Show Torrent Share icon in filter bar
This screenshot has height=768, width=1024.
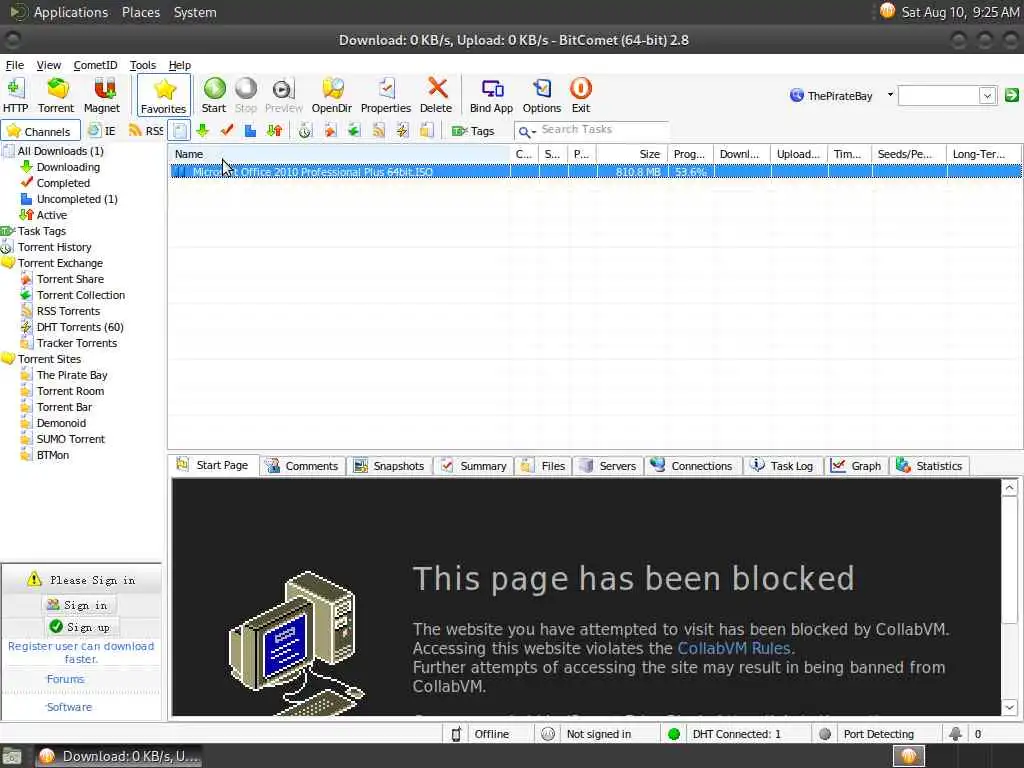click(x=330, y=131)
